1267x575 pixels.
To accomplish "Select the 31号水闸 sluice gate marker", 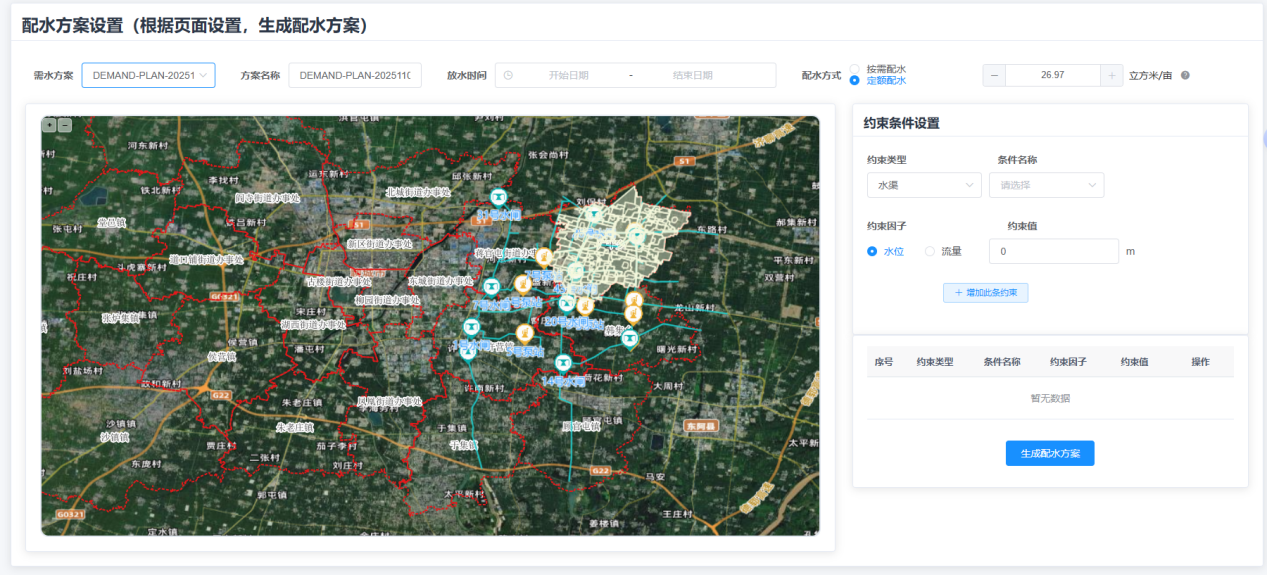I will coord(497,197).
